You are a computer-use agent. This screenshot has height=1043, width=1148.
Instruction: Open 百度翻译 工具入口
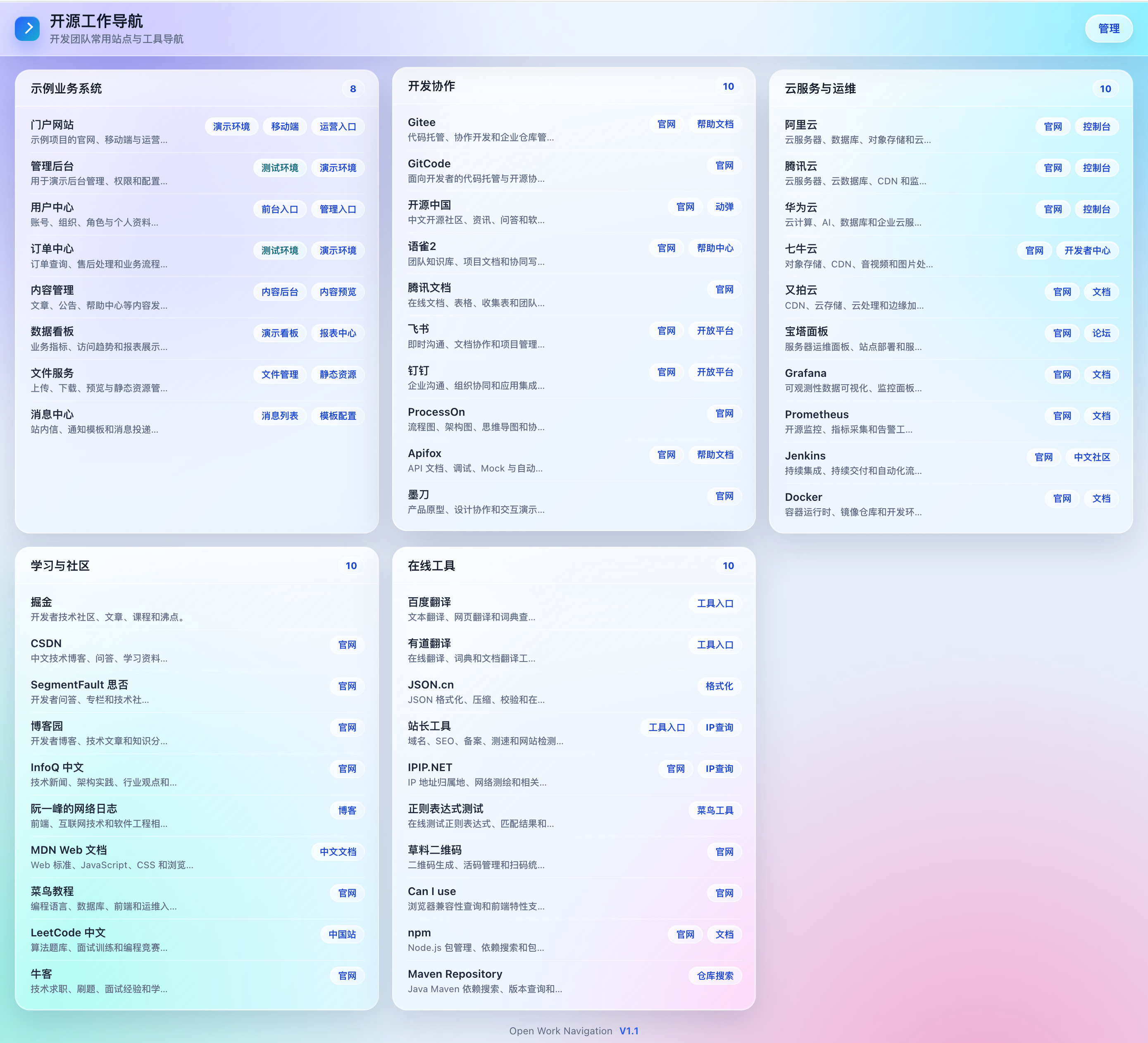click(715, 603)
